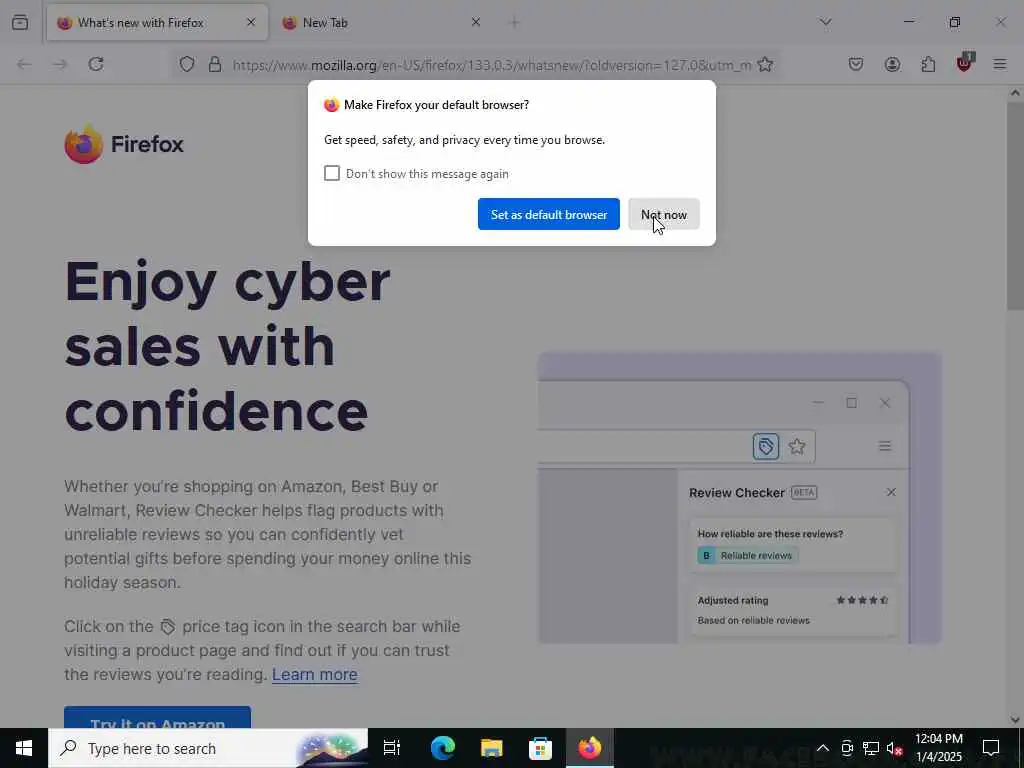
Task: Click the Review Checker title in illustration
Action: [x=737, y=493]
